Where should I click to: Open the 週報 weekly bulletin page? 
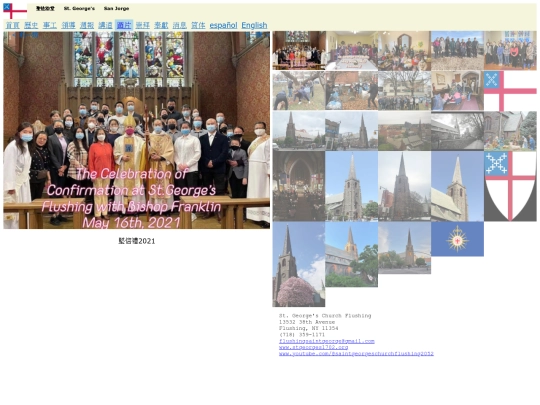point(87,25)
